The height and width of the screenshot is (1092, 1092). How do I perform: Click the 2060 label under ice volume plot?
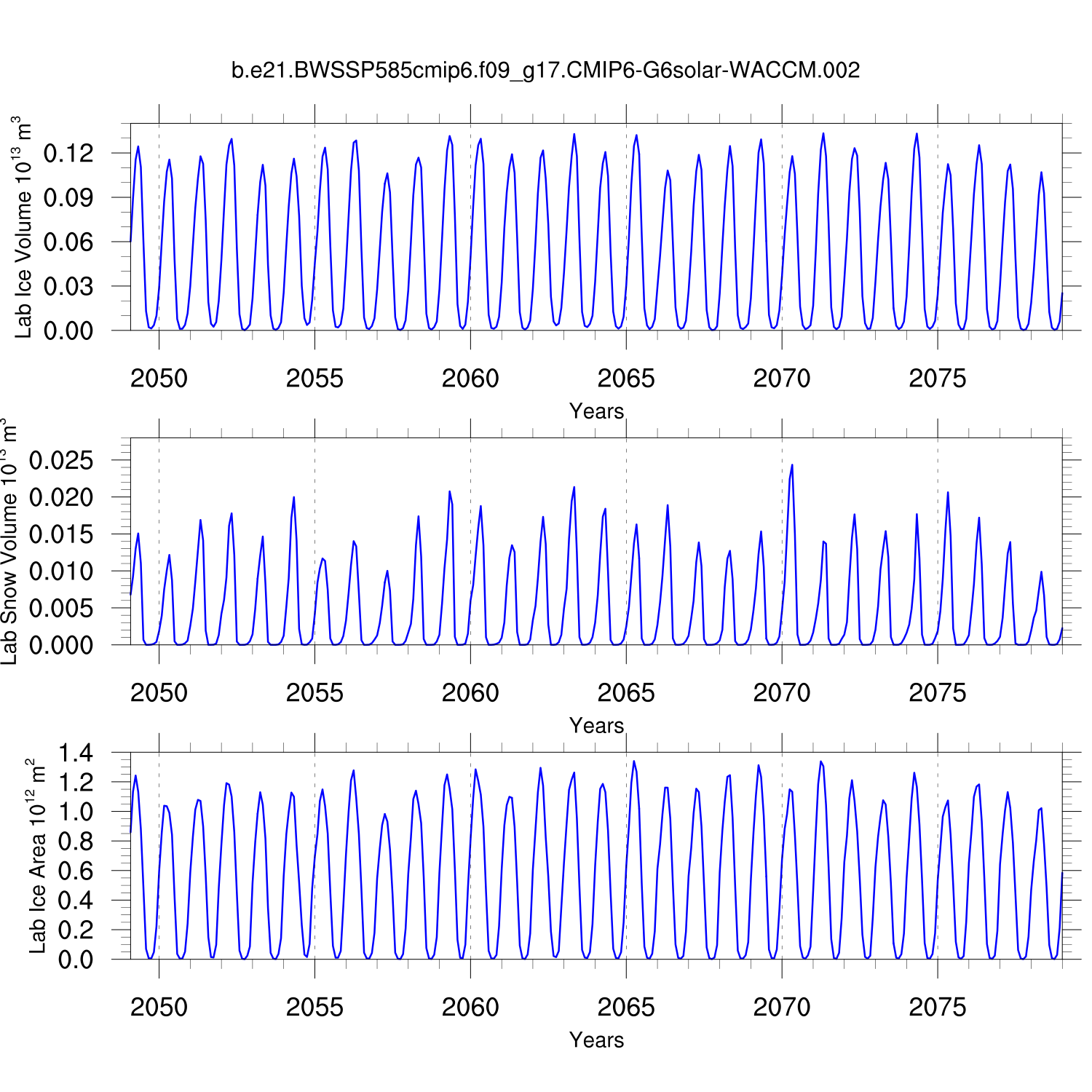470,379
